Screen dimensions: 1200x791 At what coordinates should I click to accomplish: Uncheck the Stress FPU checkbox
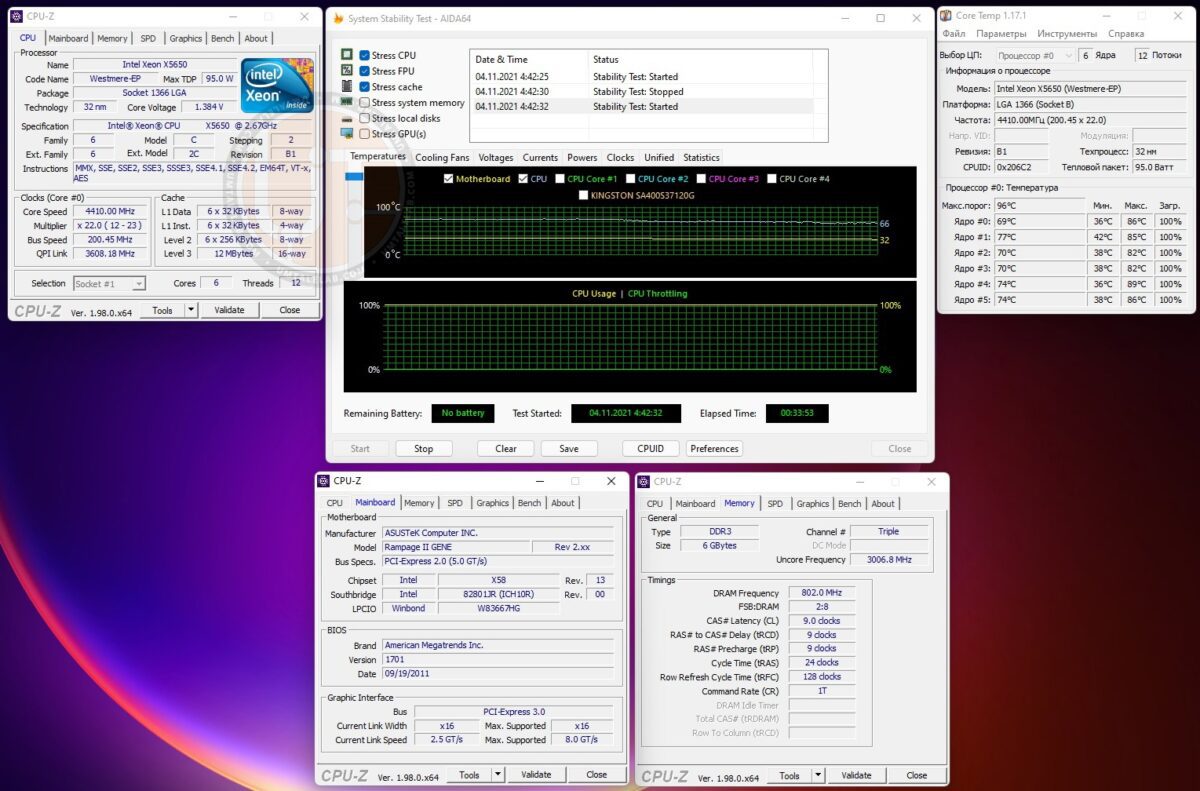pos(364,71)
